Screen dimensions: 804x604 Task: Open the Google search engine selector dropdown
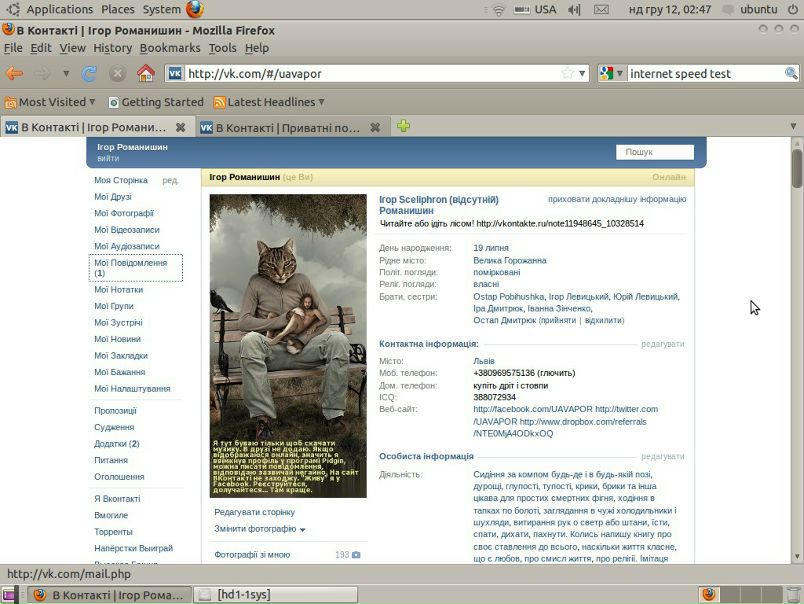(610, 73)
